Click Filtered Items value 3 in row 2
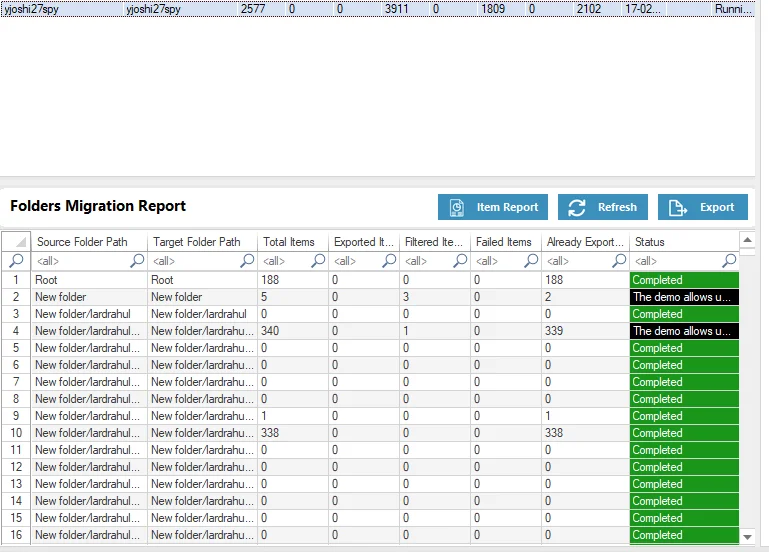This screenshot has width=769, height=552. [406, 297]
